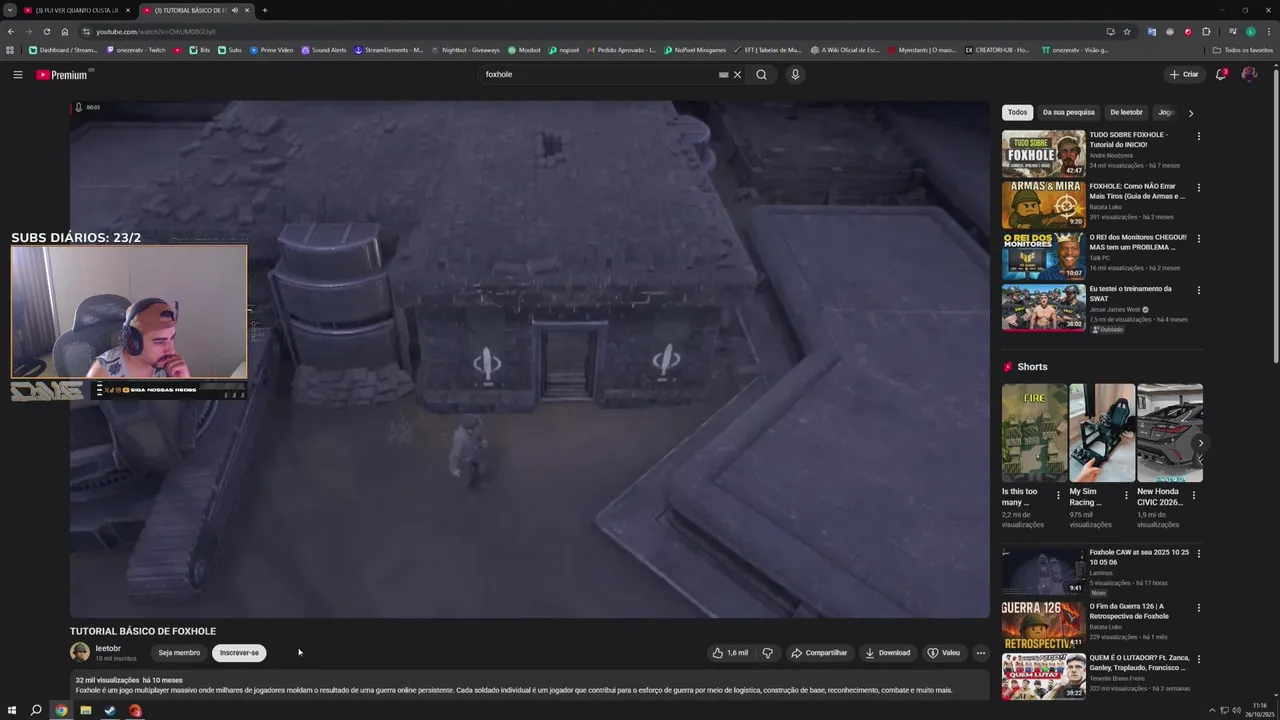Image resolution: width=1280 pixels, height=720 pixels.
Task: Select the Todos filter chip
Action: point(1017,113)
